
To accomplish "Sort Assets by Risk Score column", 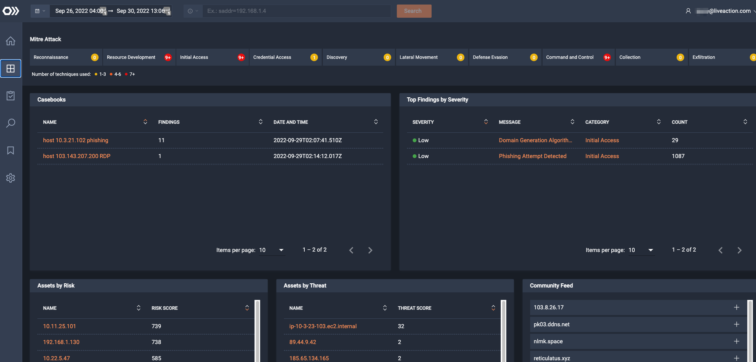I will (247, 308).
